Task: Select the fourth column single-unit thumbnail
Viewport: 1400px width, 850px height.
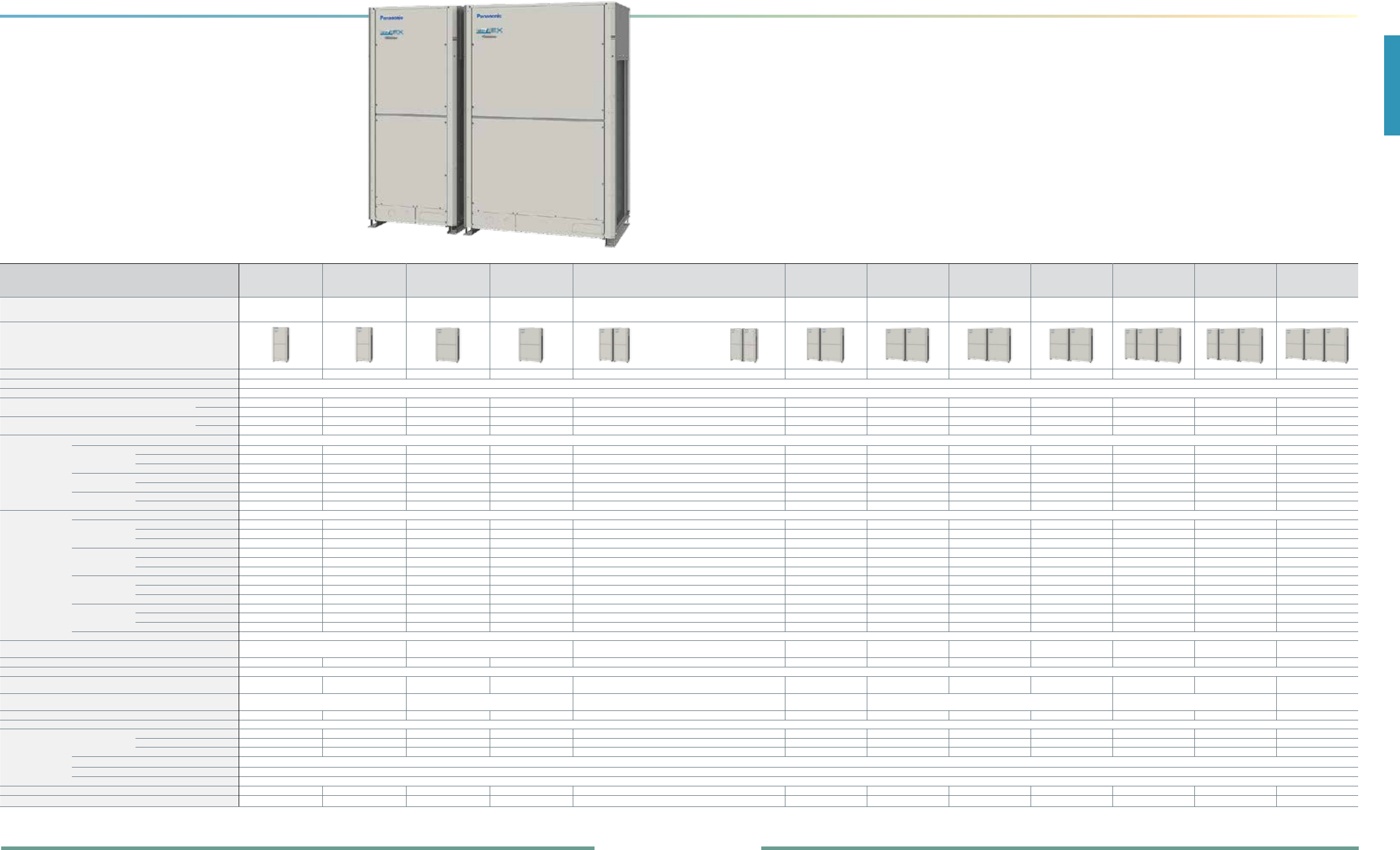Action: 531,345
